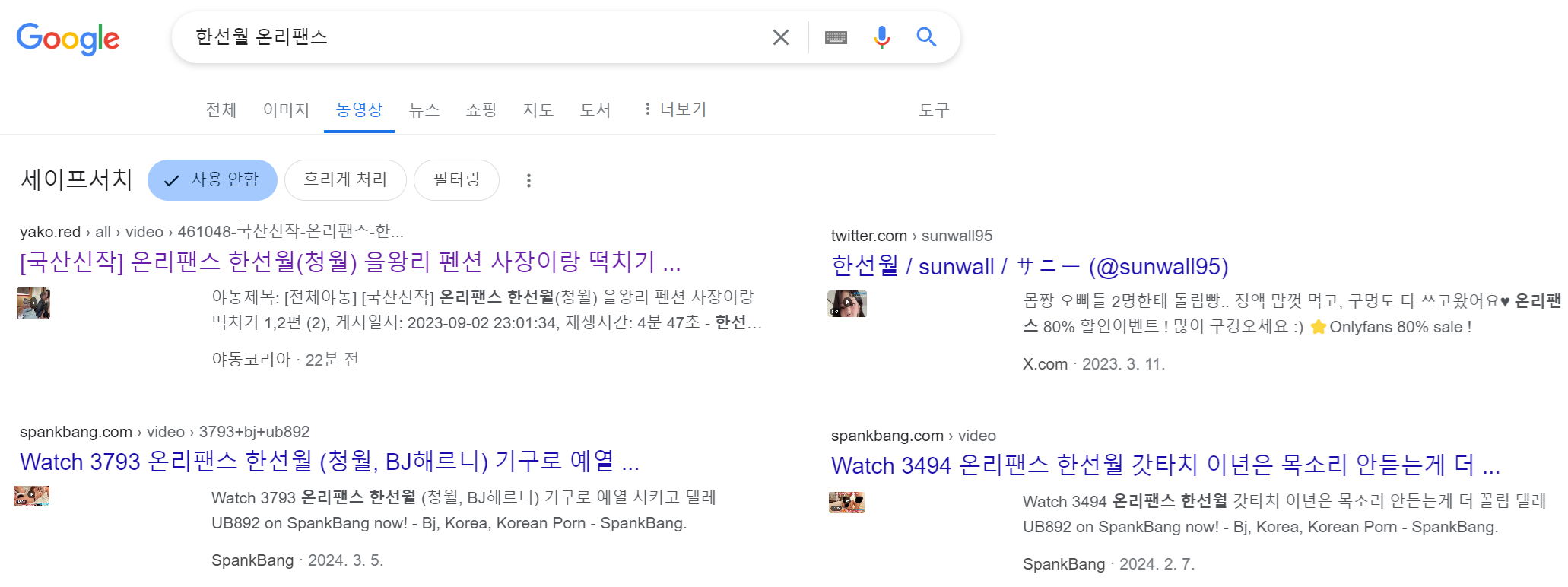Start voice search with microphone icon

(881, 37)
